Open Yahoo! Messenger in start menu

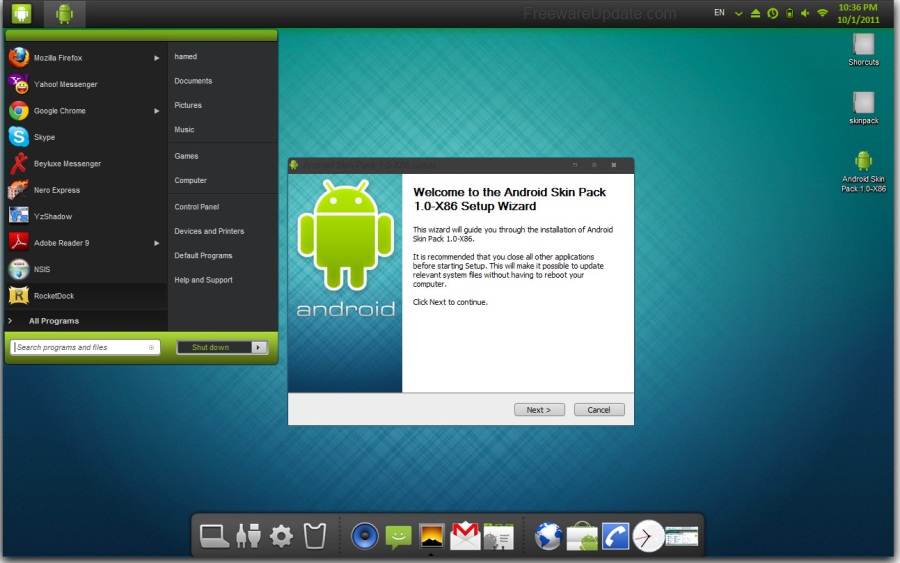84,84
